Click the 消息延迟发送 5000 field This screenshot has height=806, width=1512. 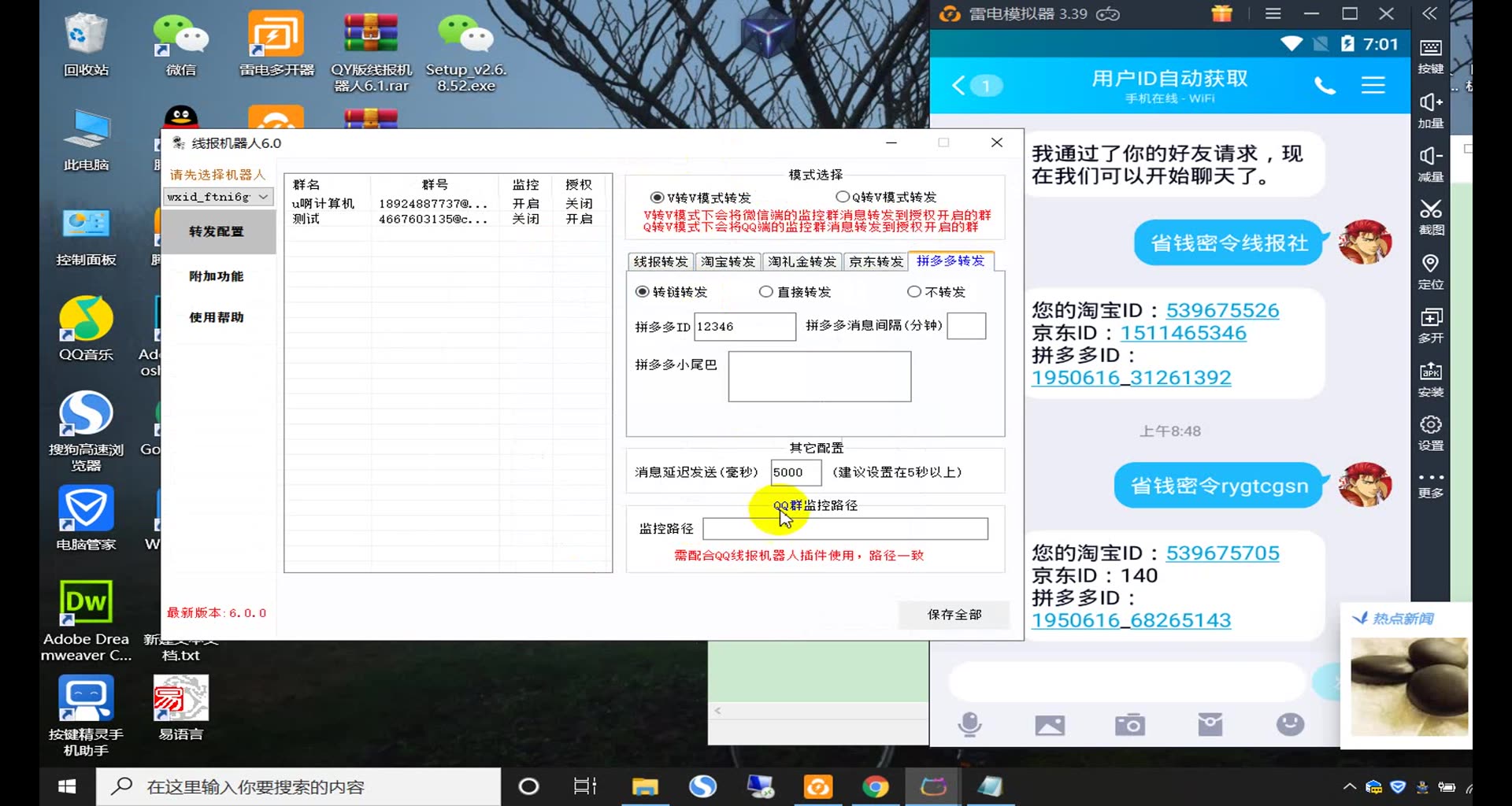click(795, 471)
